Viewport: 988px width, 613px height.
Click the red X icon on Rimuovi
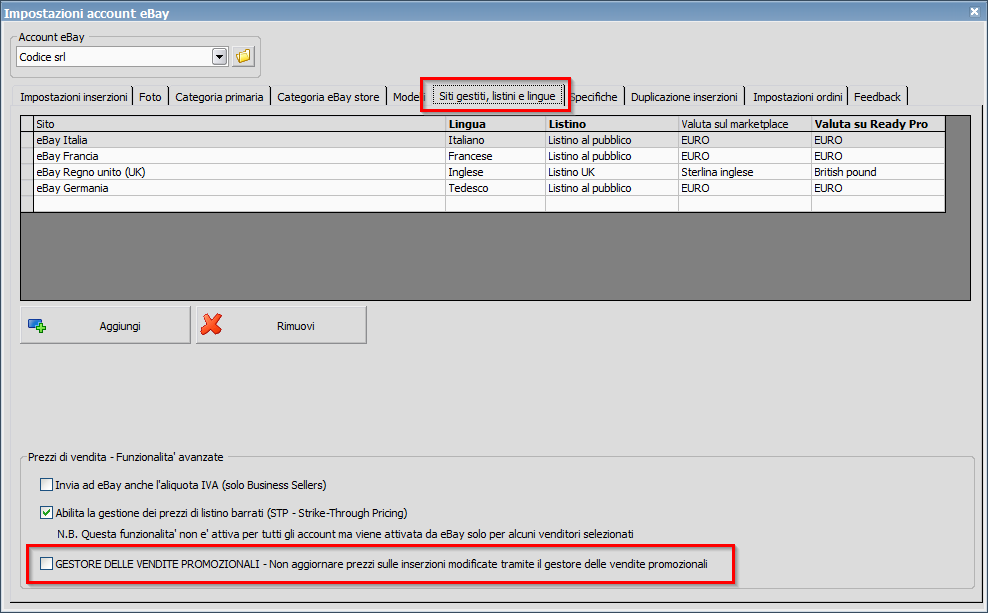pos(211,324)
